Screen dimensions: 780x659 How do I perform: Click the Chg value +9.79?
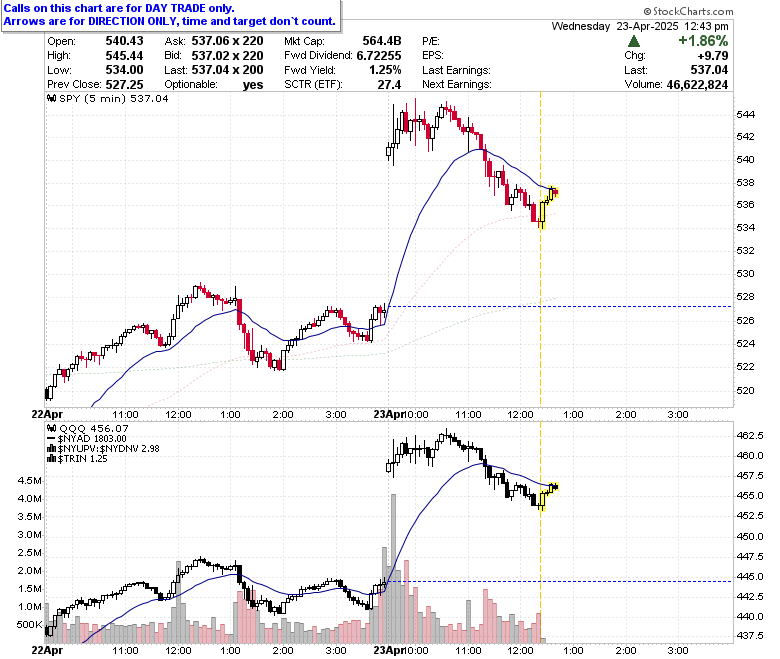pos(713,56)
